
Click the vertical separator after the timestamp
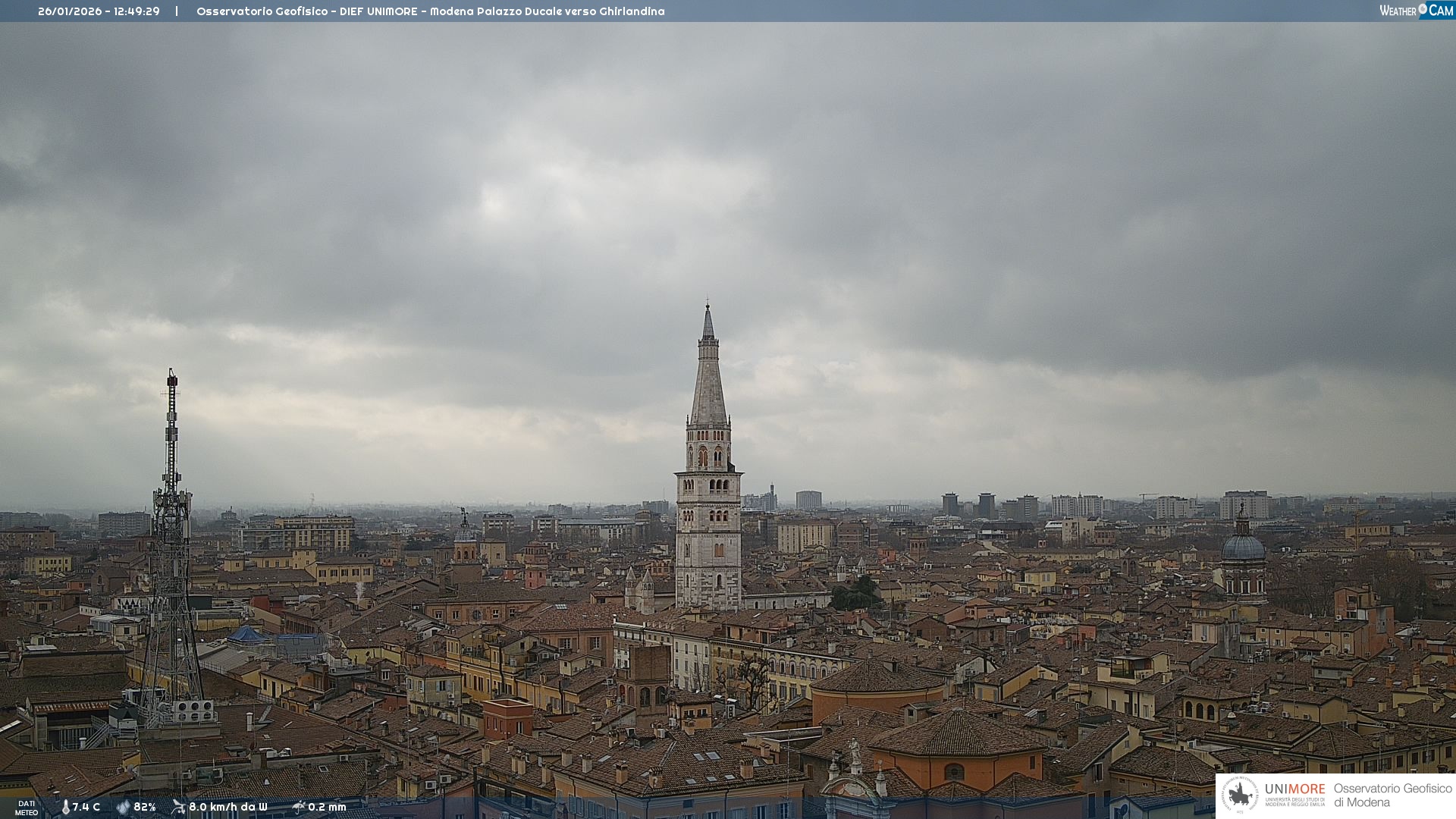177,11
